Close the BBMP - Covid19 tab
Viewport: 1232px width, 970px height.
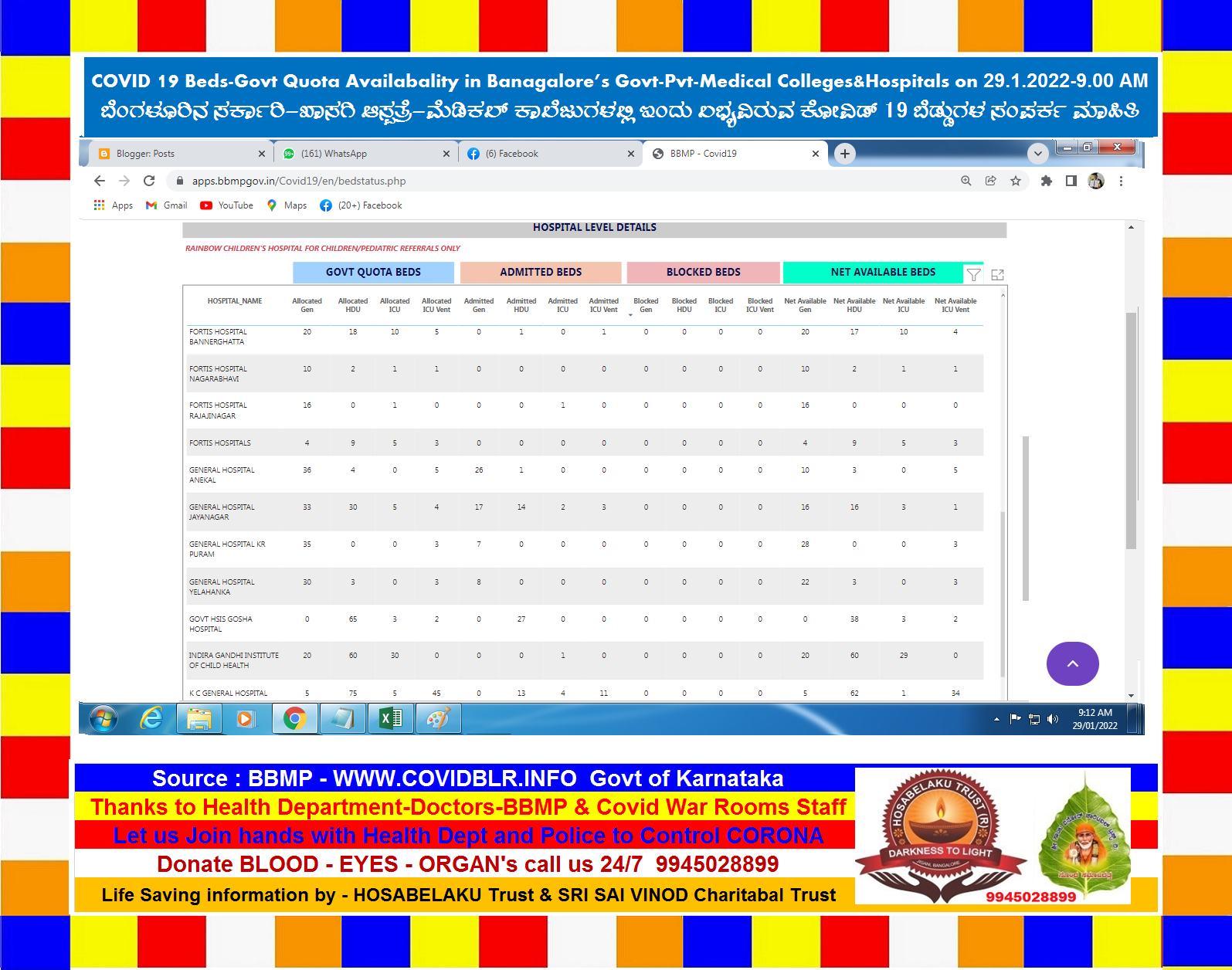pyautogui.click(x=816, y=154)
